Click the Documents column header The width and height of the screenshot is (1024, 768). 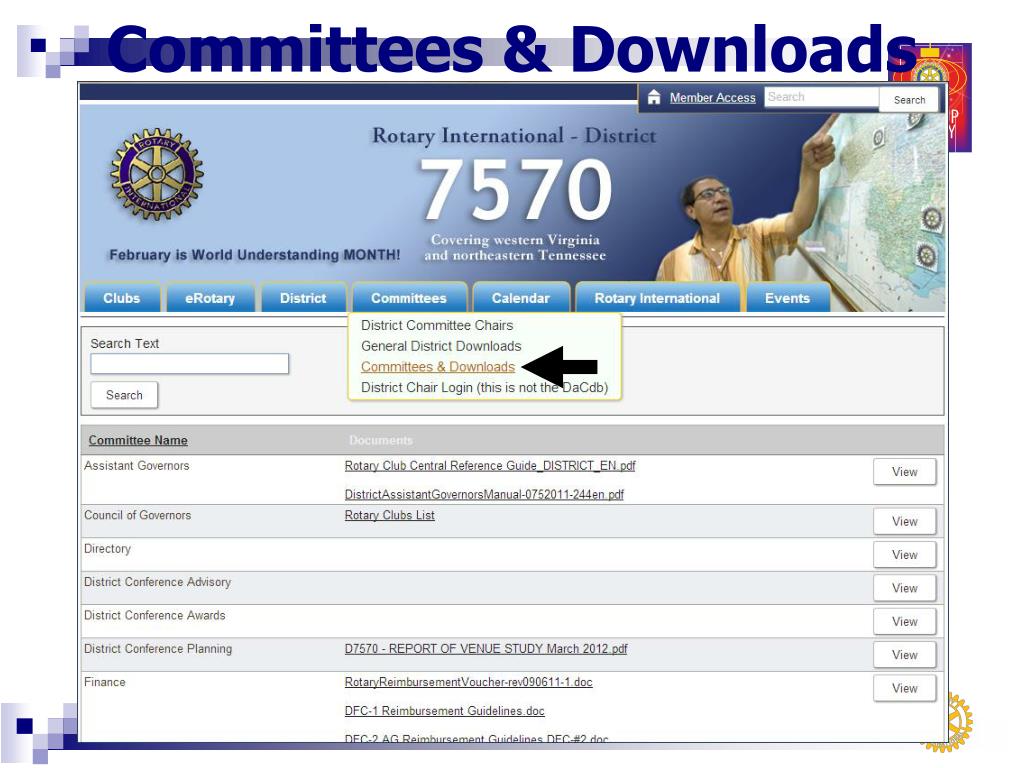coord(381,440)
